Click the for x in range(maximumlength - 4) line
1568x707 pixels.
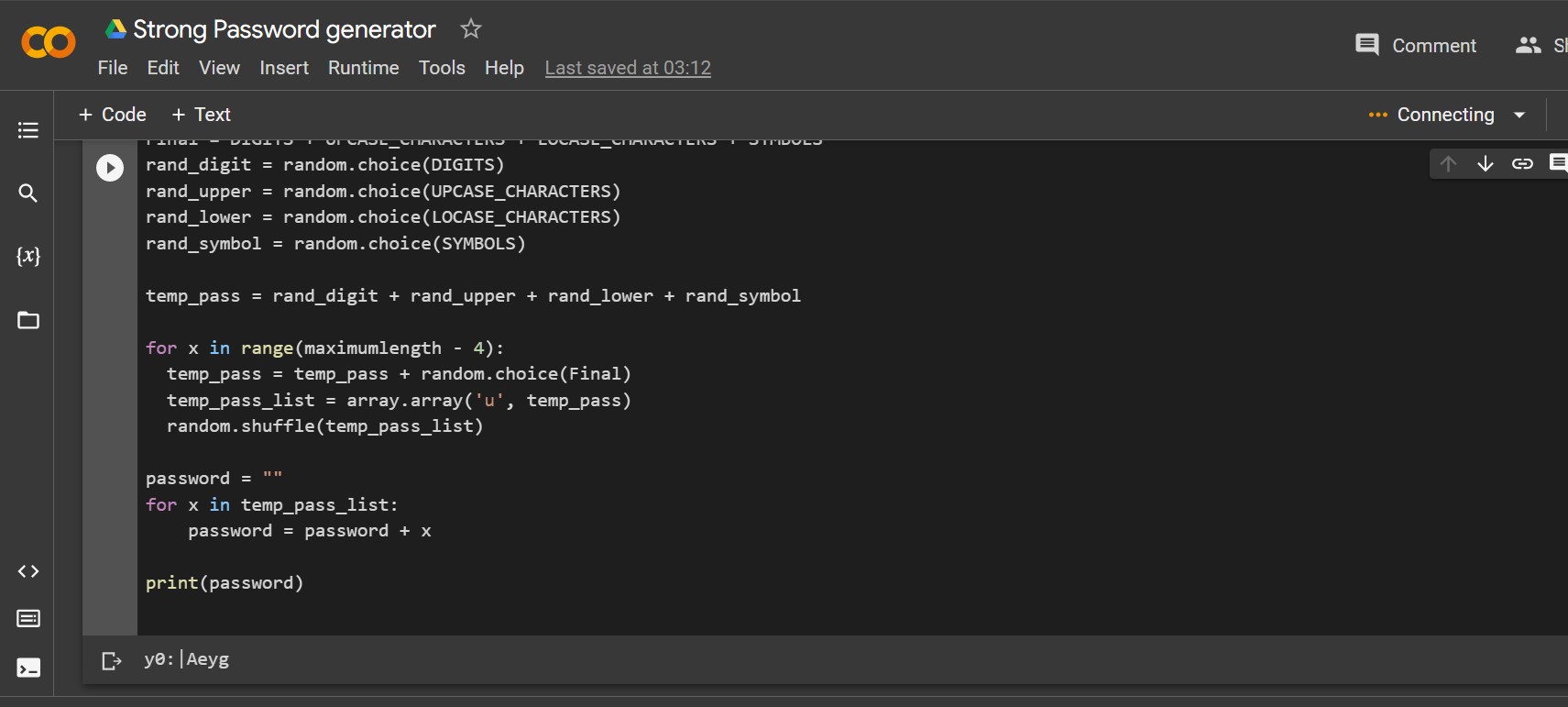[325, 348]
